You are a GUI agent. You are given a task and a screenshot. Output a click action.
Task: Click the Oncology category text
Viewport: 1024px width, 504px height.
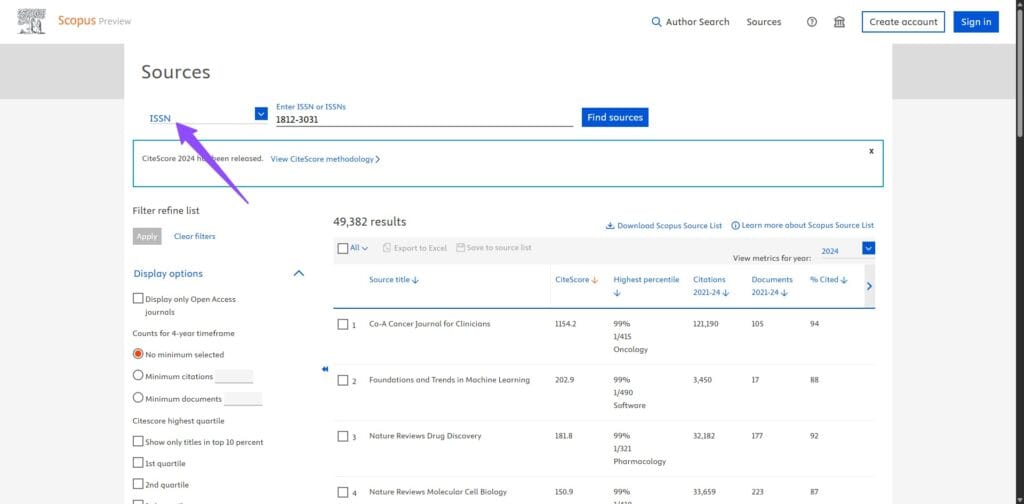pos(630,349)
